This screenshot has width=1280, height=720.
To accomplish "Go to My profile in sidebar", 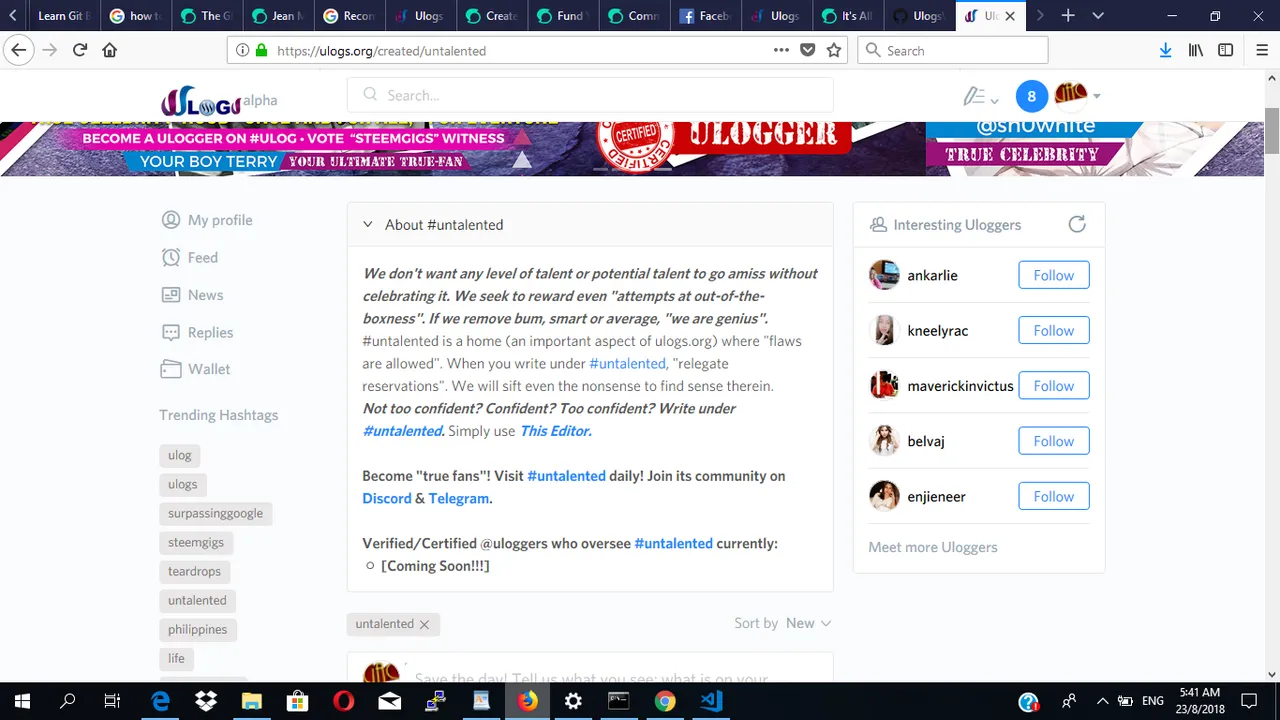I will point(207,220).
